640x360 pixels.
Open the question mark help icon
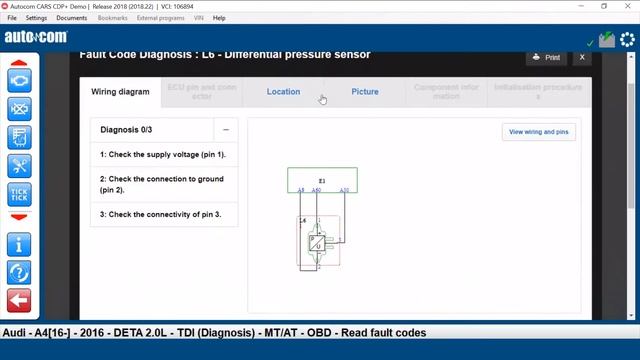(19, 273)
